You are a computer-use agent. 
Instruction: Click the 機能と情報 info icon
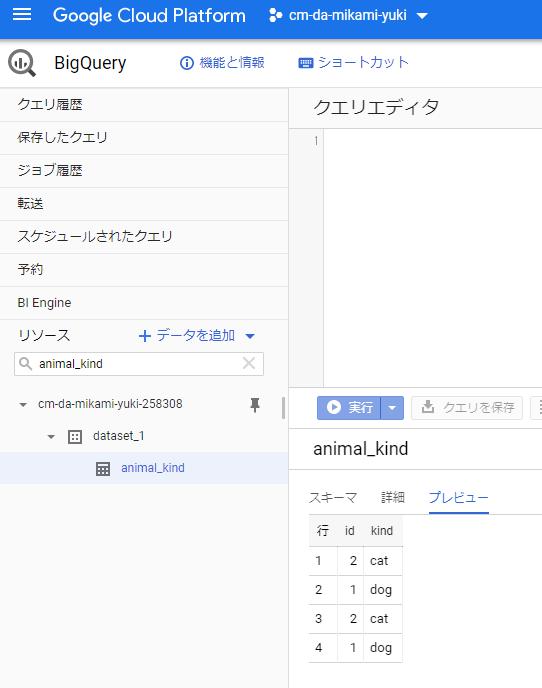pyautogui.click(x=187, y=63)
